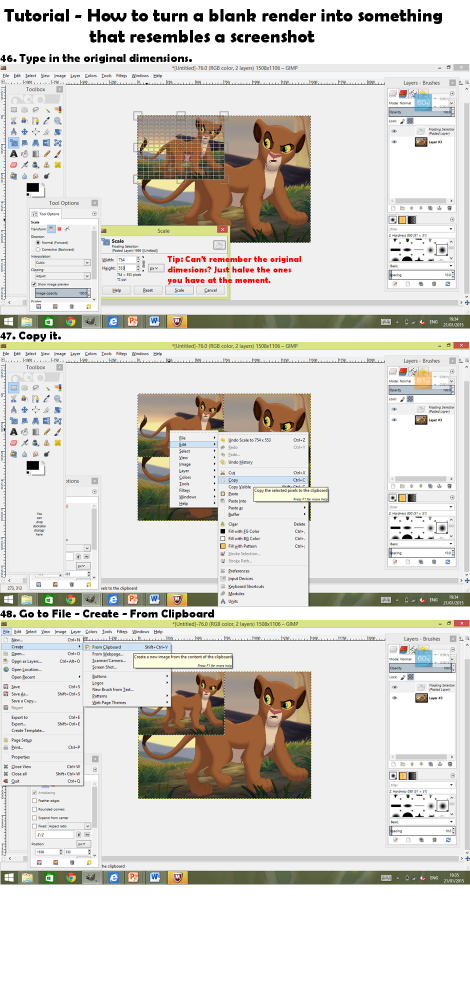Open Word from step 47 taskbar
This screenshot has height=1000, width=470.
tap(154, 599)
